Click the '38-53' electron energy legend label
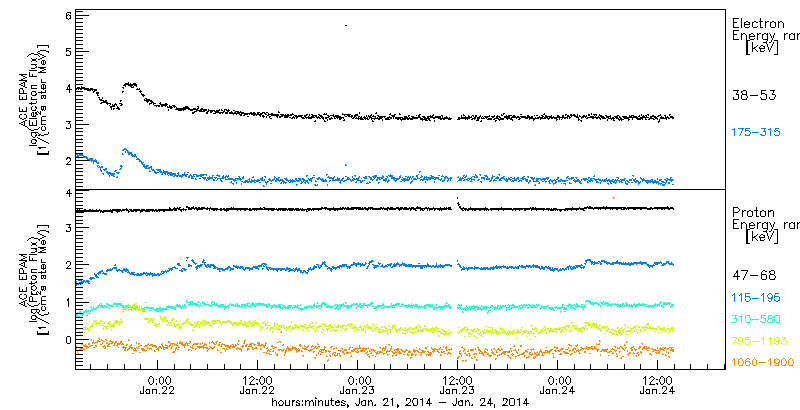The height and width of the screenshot is (410, 800). 754,95
